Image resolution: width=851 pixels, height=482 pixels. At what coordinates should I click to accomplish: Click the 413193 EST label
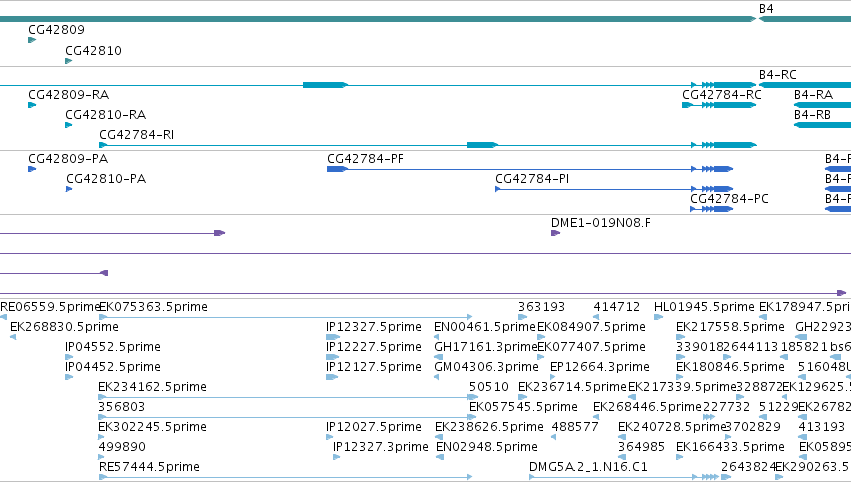coord(821,427)
